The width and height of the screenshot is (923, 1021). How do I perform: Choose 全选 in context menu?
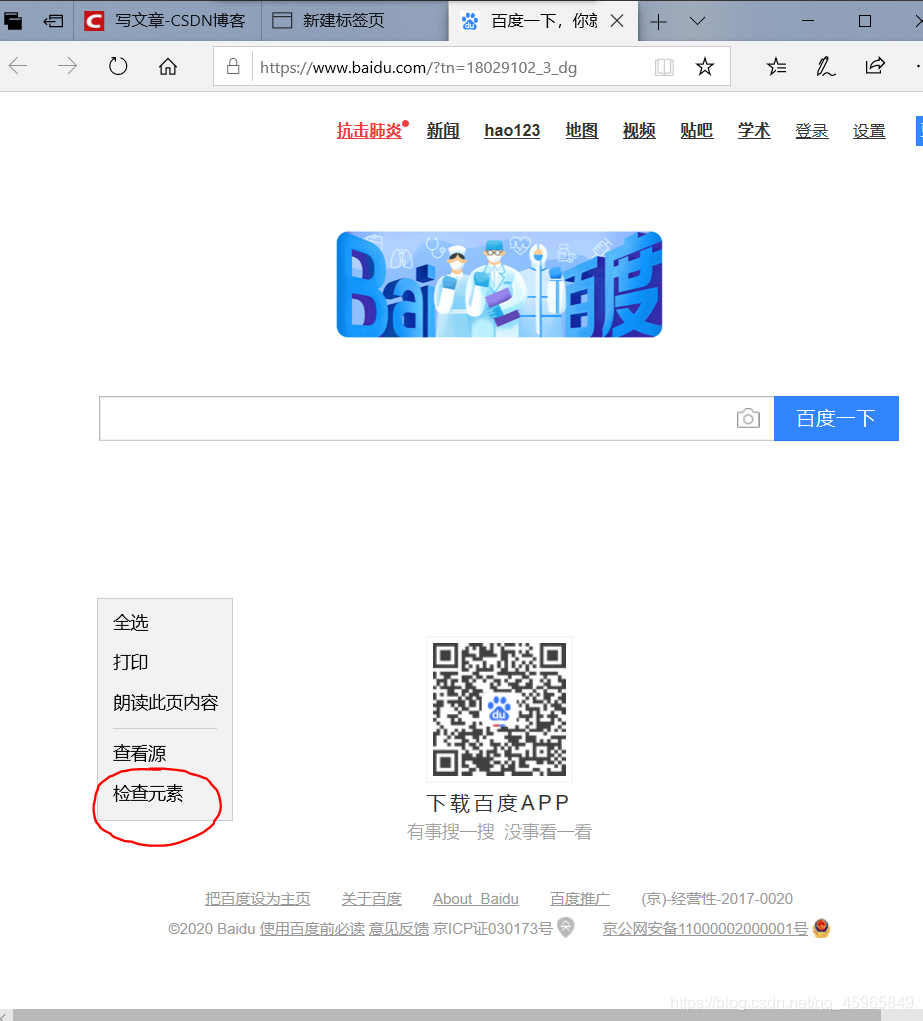pos(165,623)
